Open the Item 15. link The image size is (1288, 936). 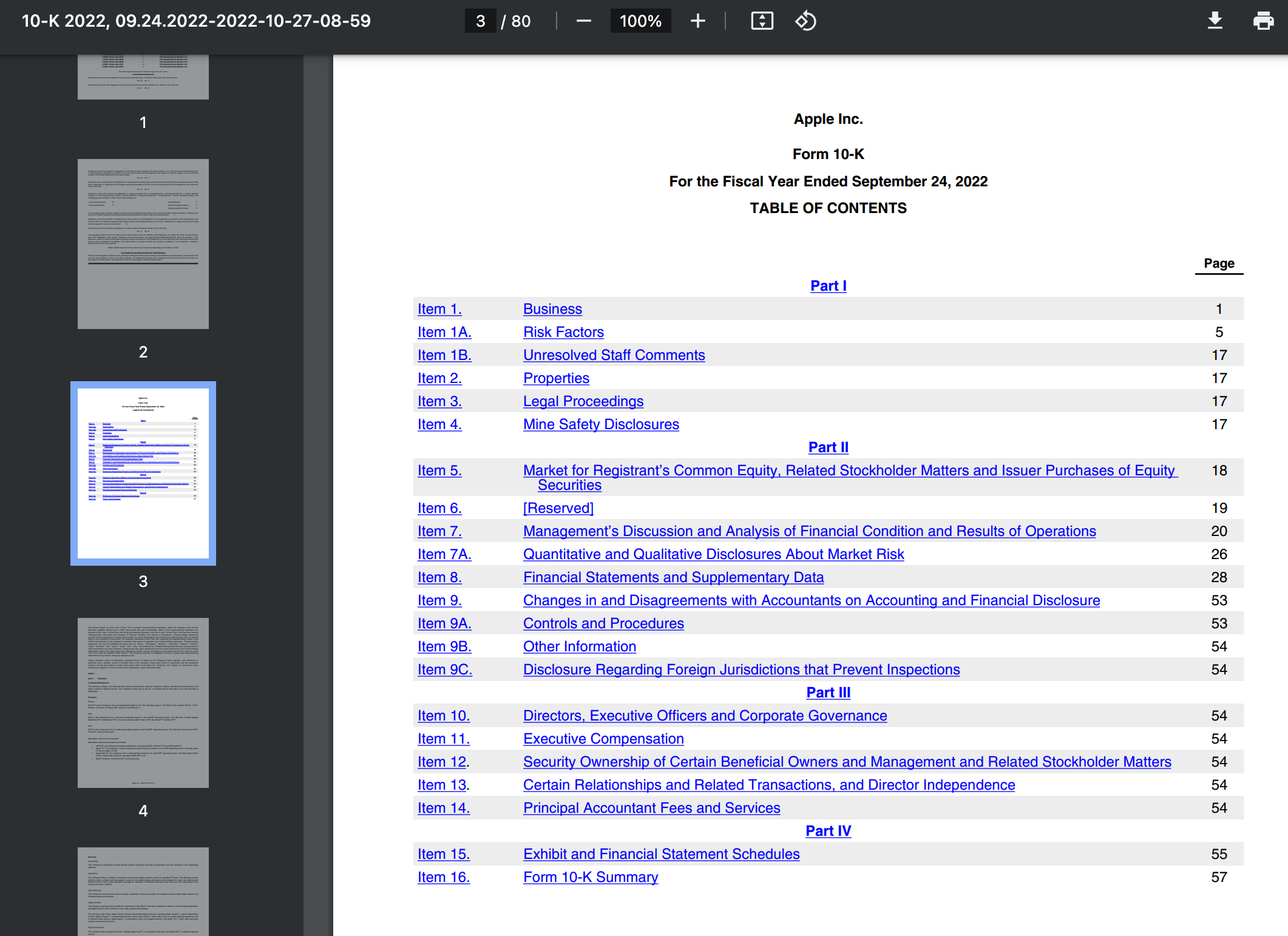tap(444, 854)
